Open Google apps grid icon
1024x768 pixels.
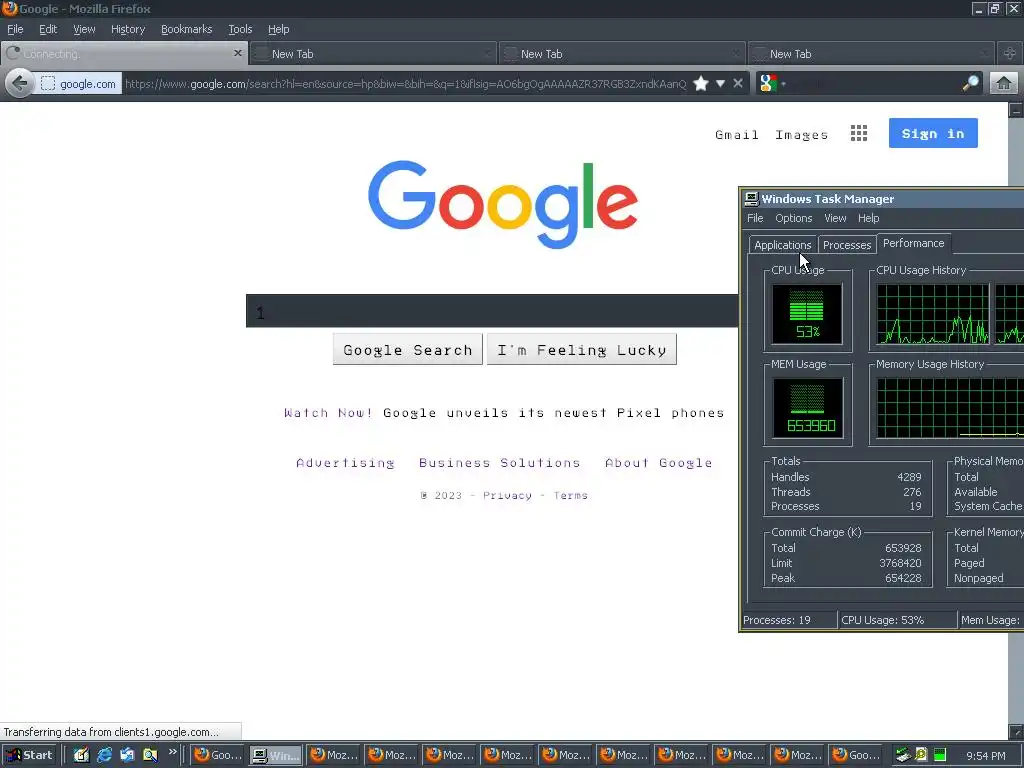[859, 133]
